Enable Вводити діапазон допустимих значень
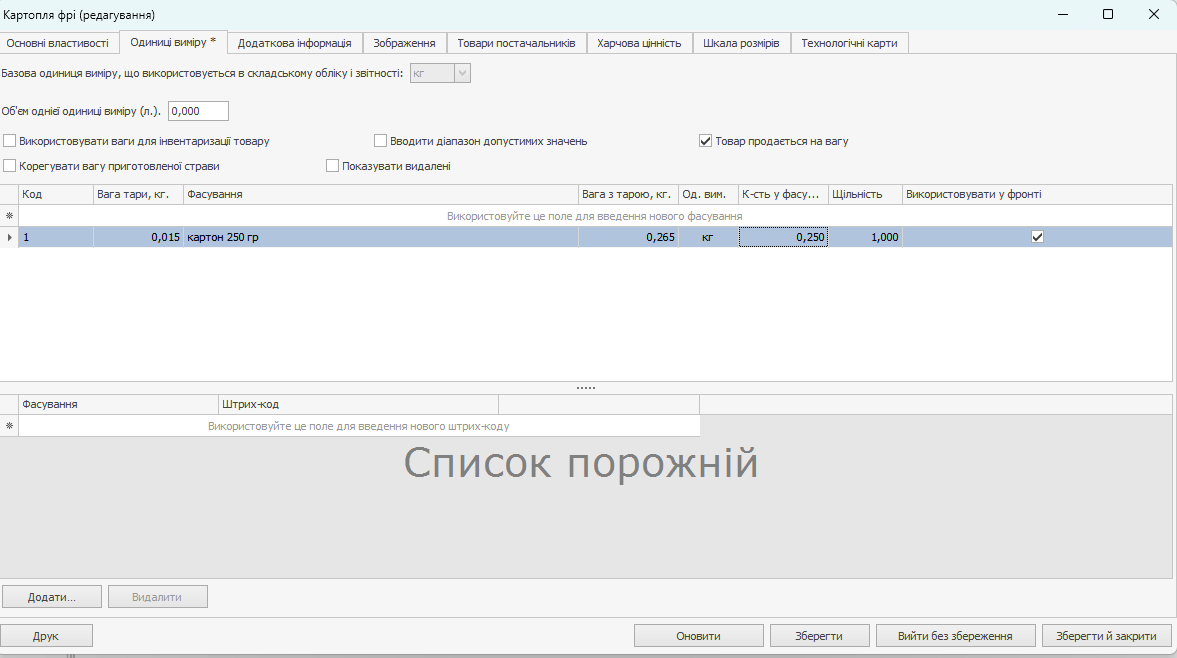 (380, 141)
